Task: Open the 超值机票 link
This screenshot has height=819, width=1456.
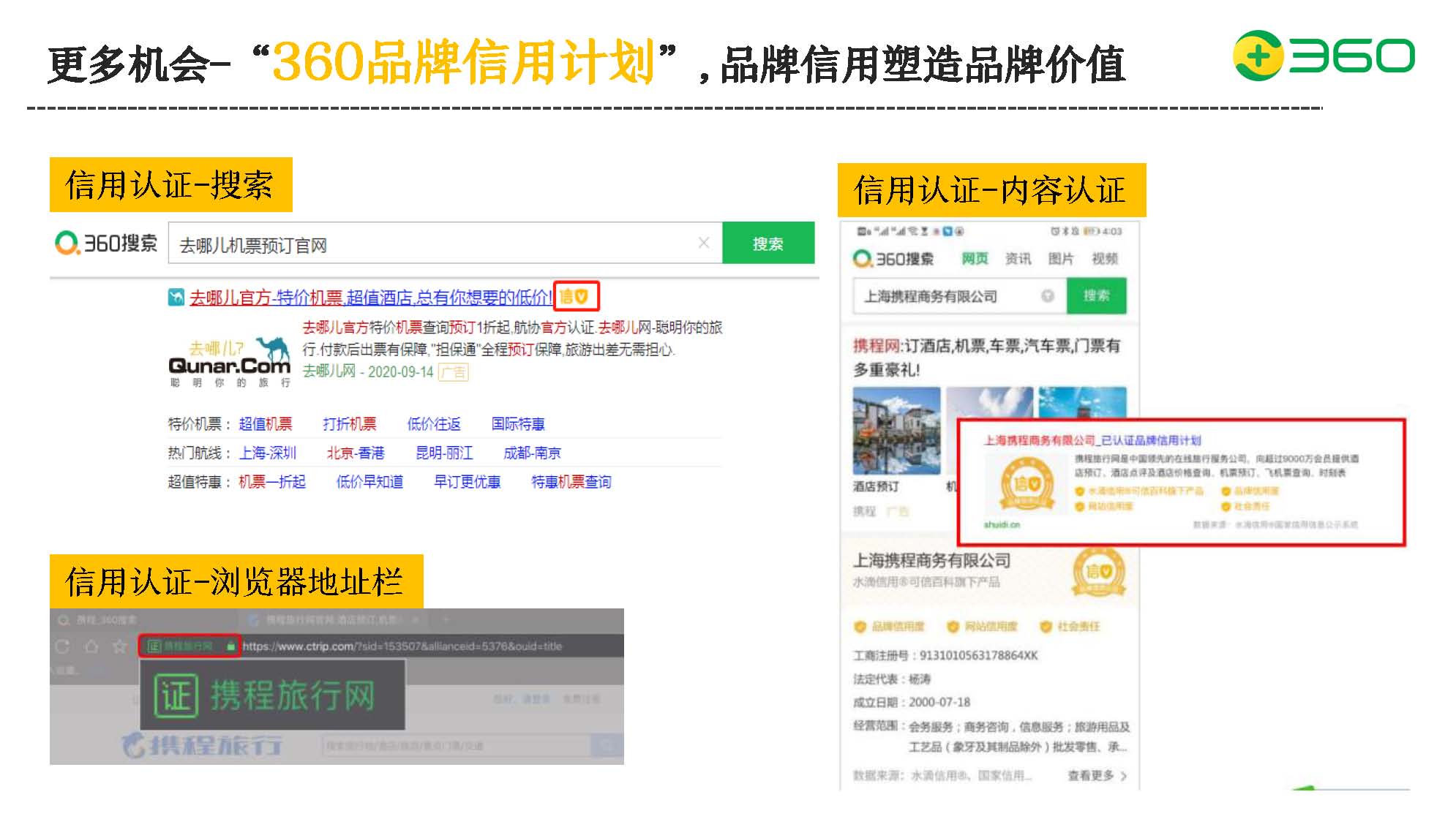Action: click(x=266, y=424)
